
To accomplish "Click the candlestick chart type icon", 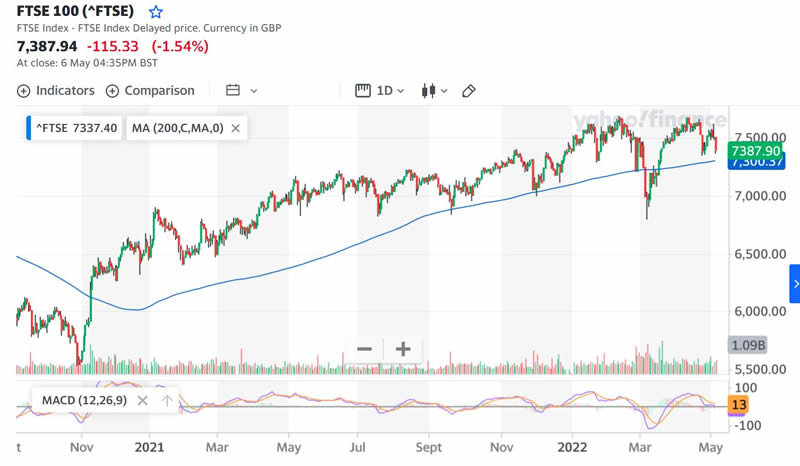I will 429,91.
